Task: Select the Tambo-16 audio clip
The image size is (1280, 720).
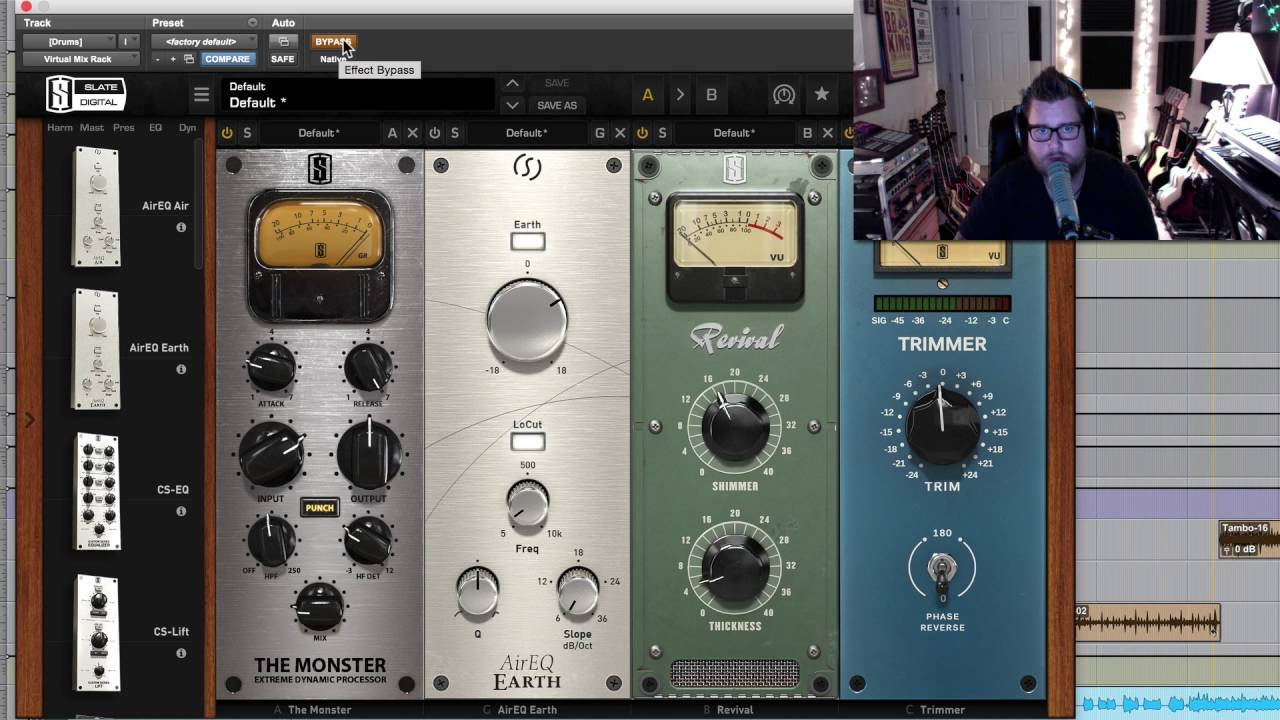Action: pyautogui.click(x=1250, y=540)
